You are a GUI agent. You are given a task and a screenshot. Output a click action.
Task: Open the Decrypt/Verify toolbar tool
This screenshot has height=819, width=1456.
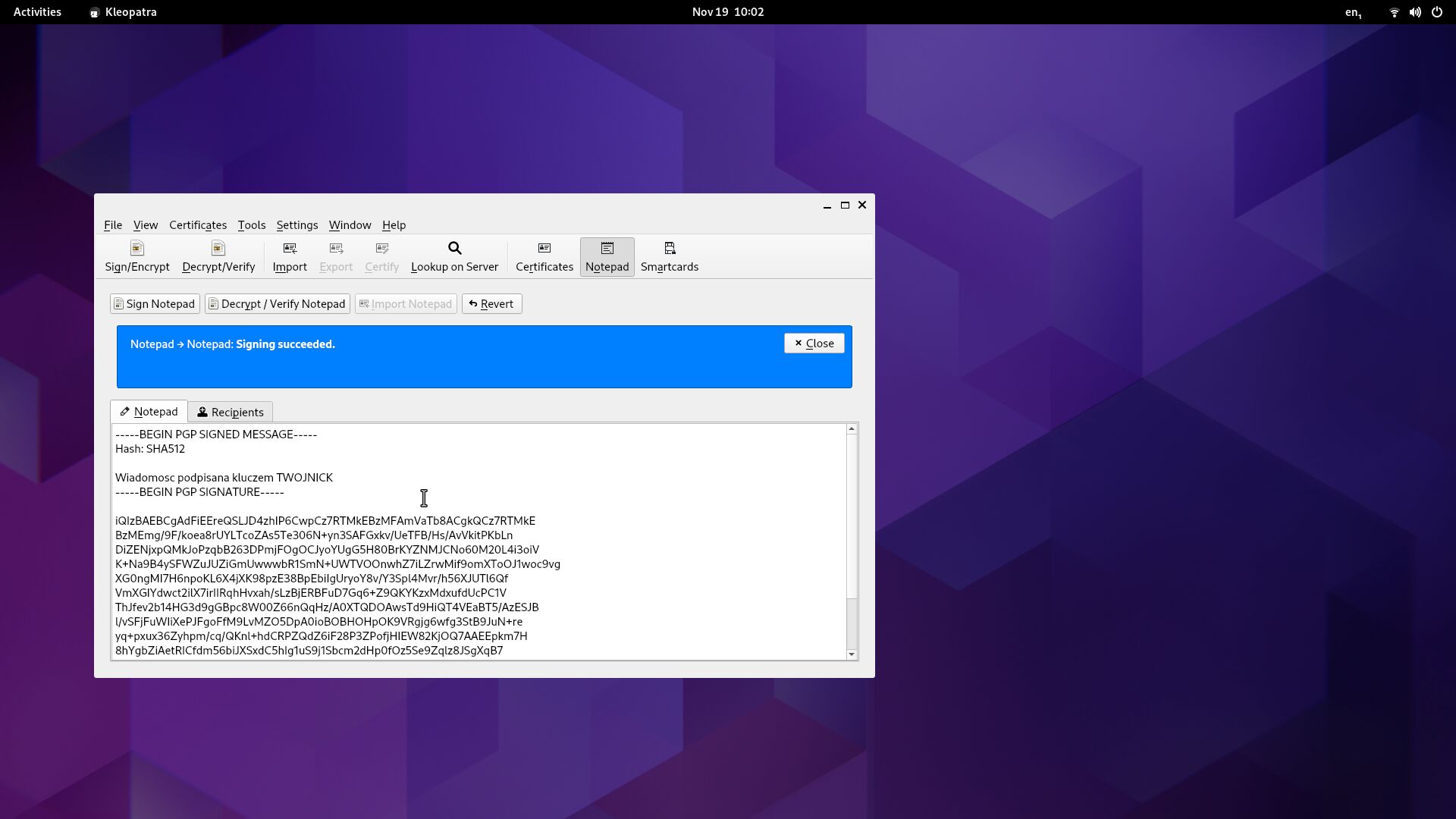[x=218, y=257]
